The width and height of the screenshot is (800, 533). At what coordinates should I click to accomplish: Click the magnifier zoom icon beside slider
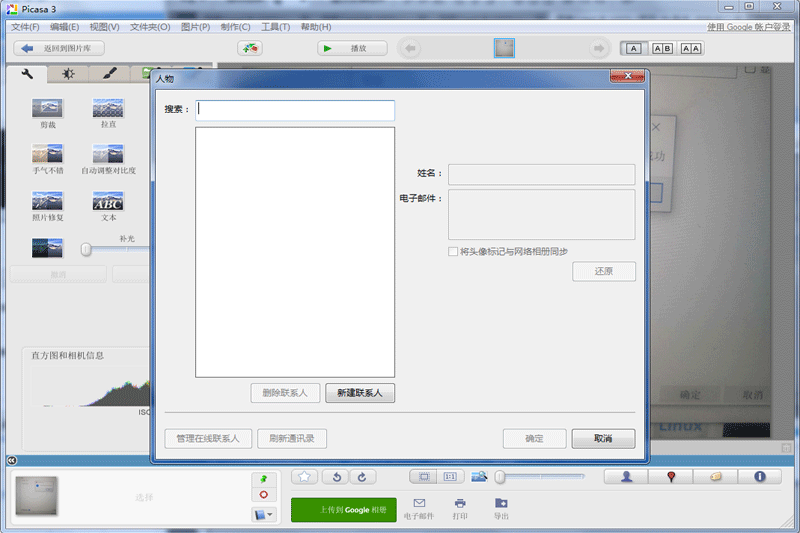[x=479, y=477]
